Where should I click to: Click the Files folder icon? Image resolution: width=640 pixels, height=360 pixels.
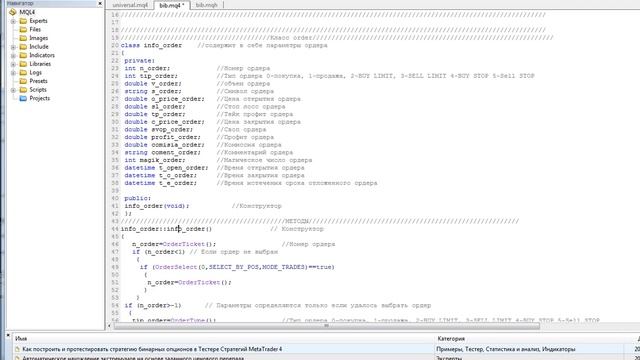click(x=23, y=29)
